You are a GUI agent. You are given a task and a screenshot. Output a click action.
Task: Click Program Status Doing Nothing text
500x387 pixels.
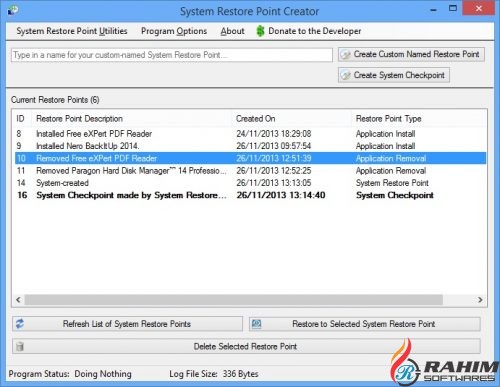click(x=70, y=374)
